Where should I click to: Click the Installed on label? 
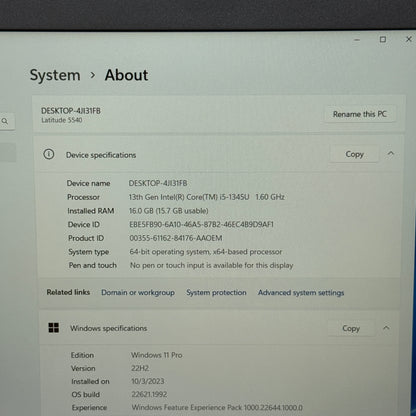tap(90, 381)
